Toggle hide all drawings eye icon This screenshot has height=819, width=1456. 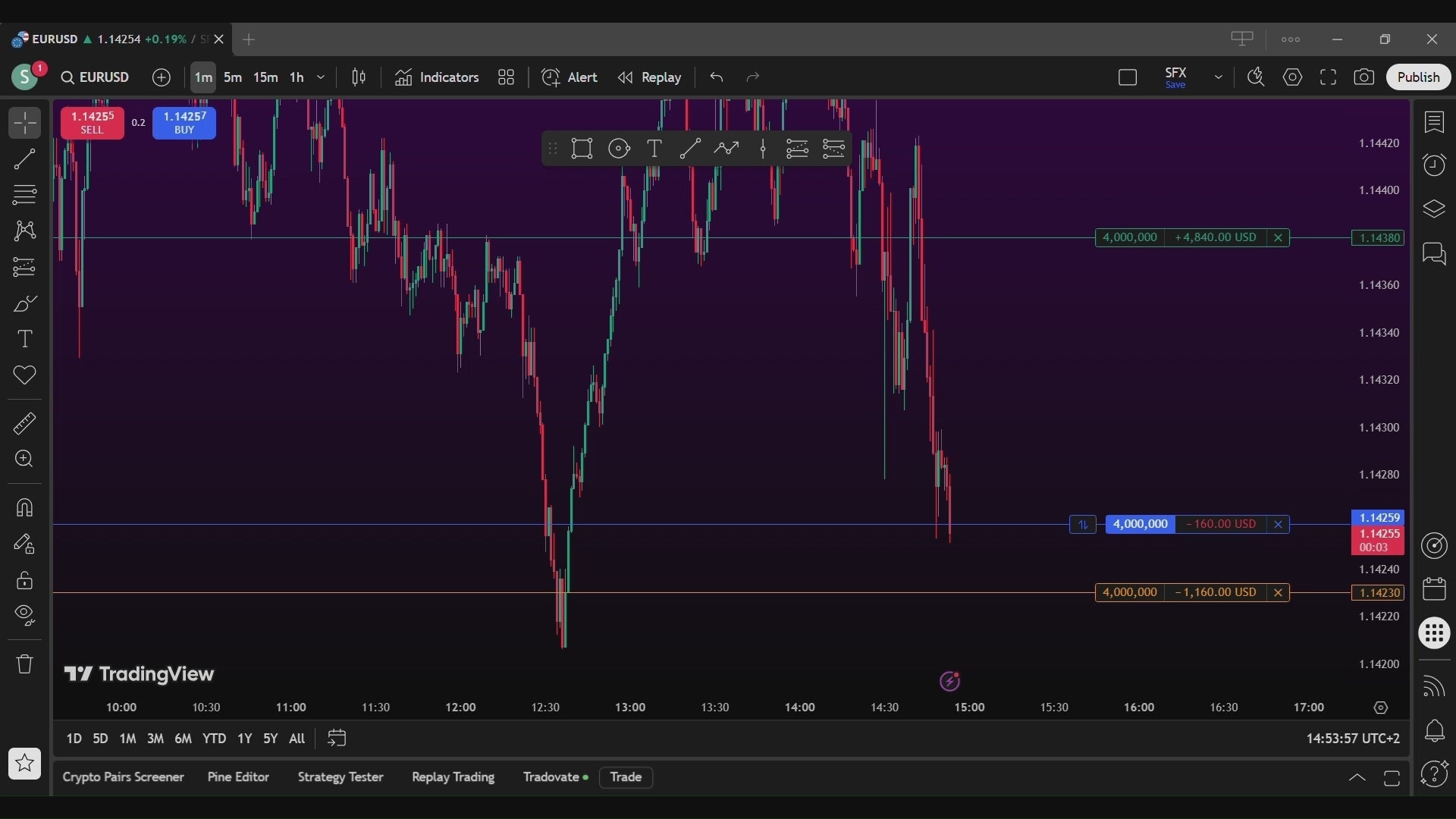[24, 615]
